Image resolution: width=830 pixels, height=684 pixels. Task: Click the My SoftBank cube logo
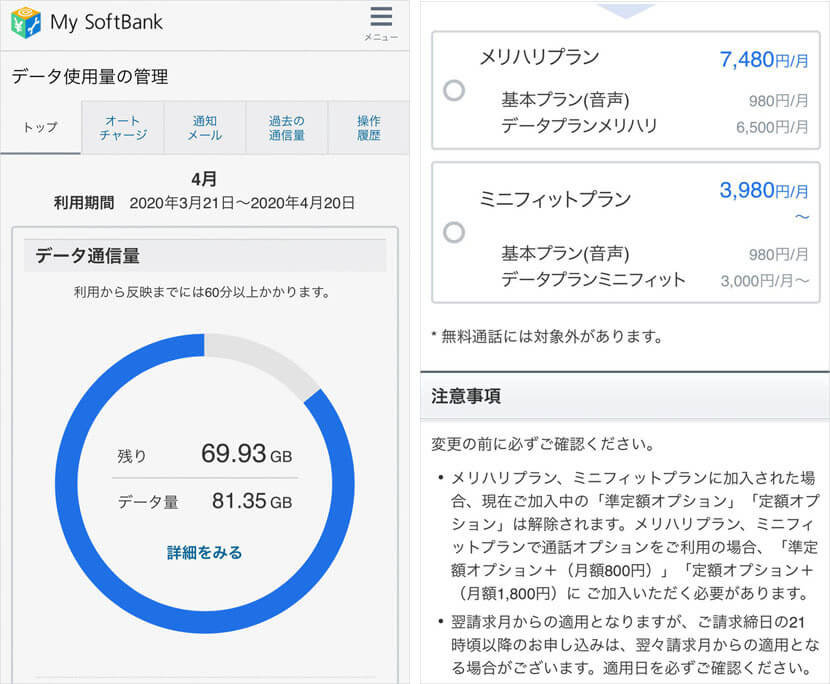[x=25, y=22]
